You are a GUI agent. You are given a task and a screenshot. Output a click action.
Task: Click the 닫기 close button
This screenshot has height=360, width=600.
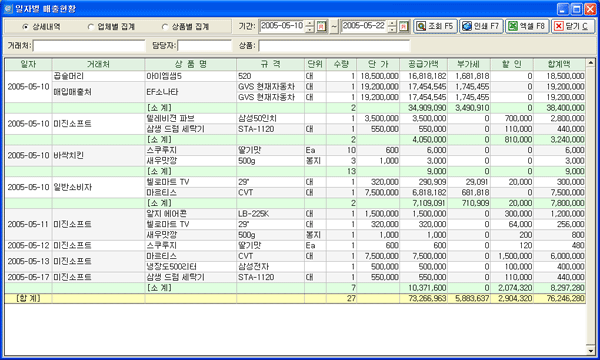(573, 26)
